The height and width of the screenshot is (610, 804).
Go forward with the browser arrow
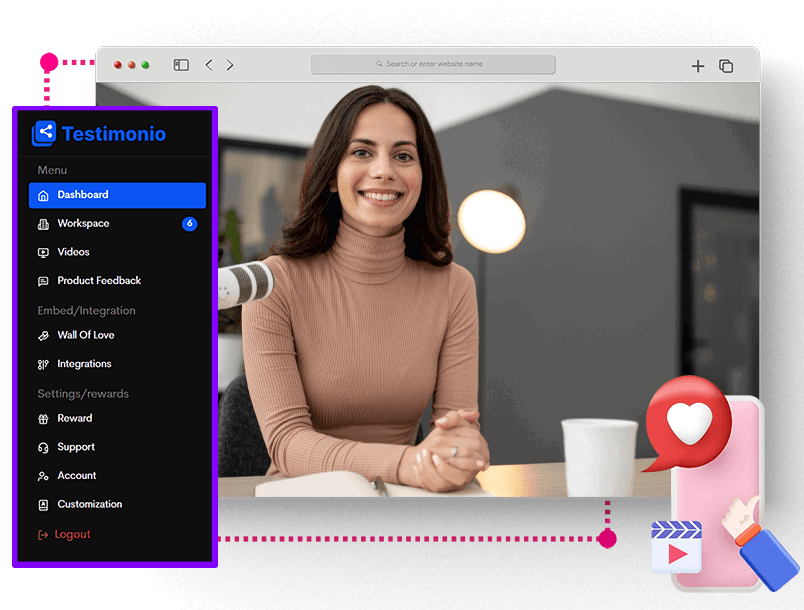[230, 65]
